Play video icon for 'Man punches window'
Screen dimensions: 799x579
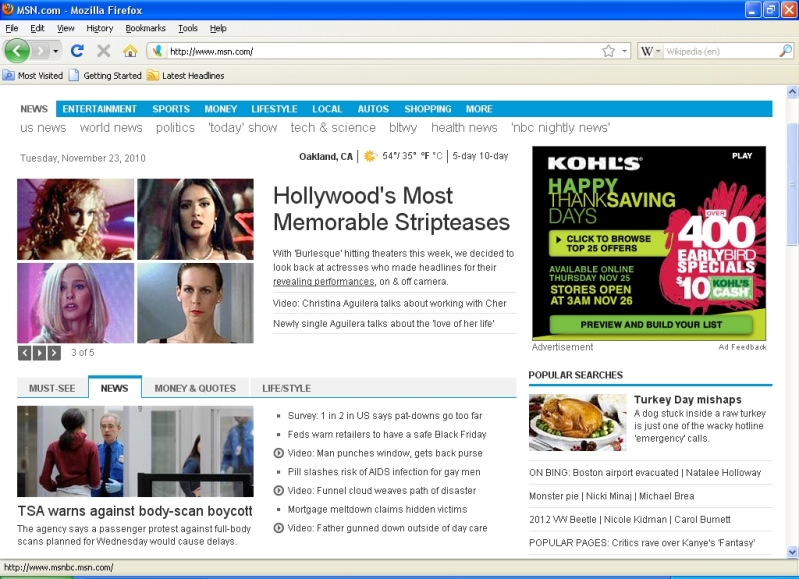coord(278,453)
